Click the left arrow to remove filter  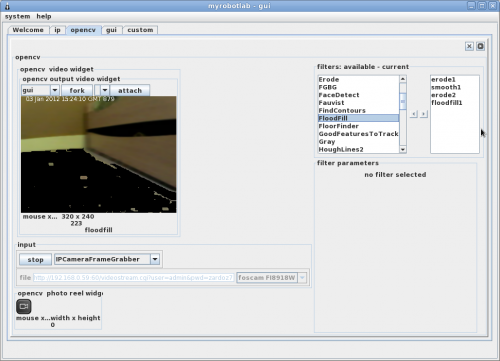(x=414, y=114)
